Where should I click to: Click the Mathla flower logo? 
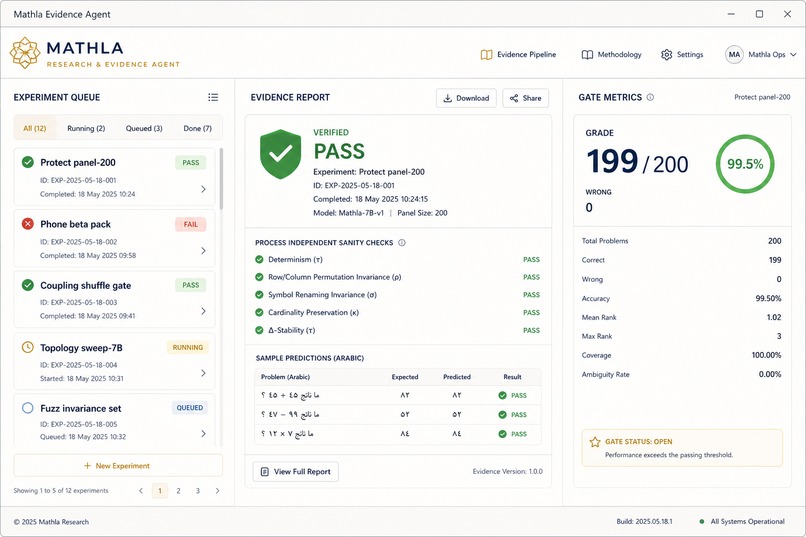25,52
